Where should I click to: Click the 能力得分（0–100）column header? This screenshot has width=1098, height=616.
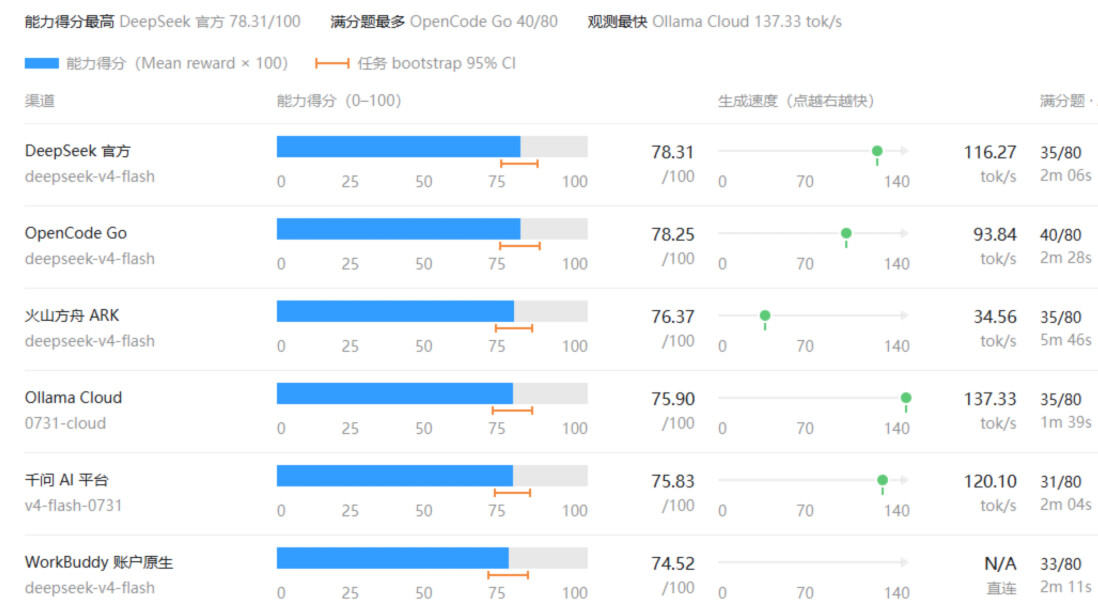pos(339,101)
